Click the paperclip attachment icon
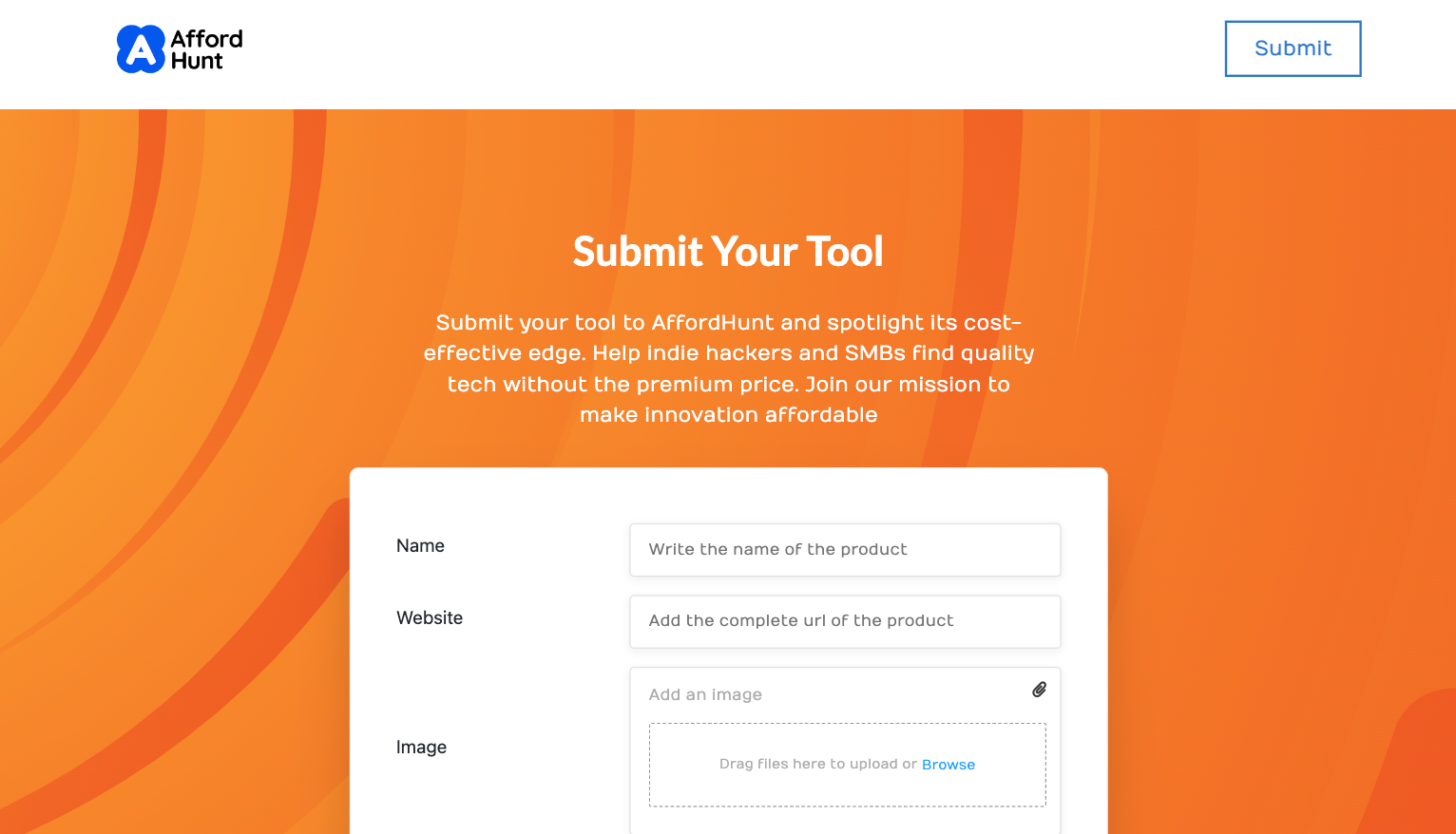The height and width of the screenshot is (834, 1456). click(x=1039, y=690)
